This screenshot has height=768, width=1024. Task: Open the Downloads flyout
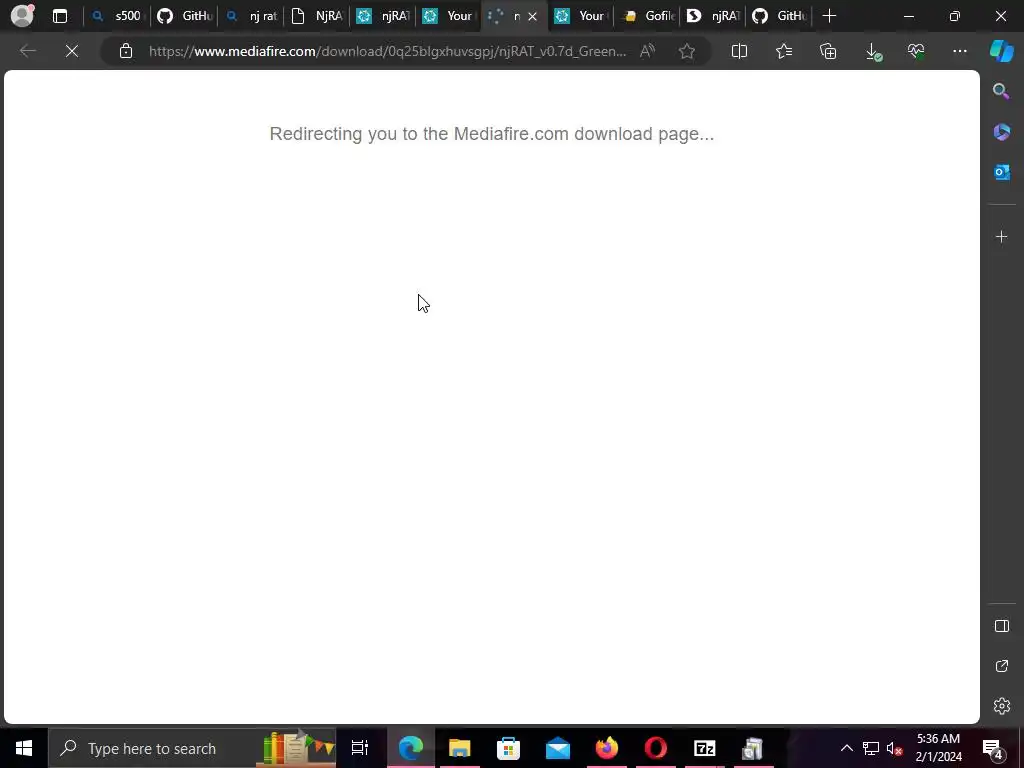(x=872, y=52)
